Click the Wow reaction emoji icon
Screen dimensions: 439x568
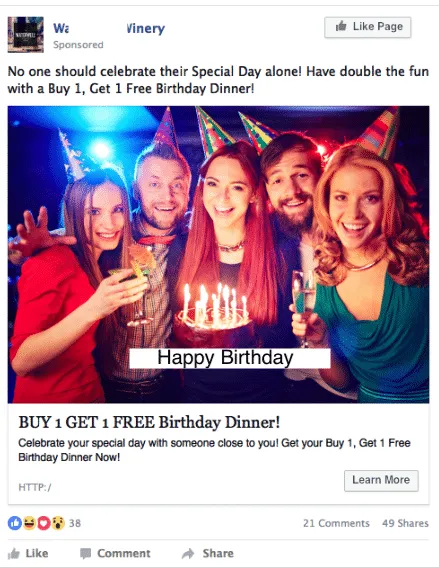click(58, 523)
